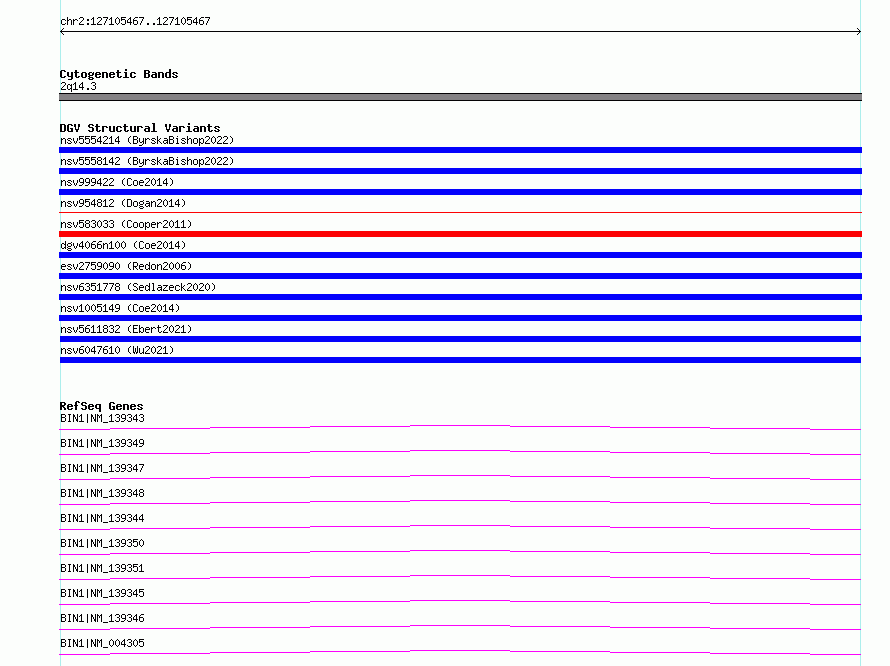Viewport: 890px width, 666px height.
Task: Click the magenta line for BIN1|NM_139343
Action: click(460, 428)
